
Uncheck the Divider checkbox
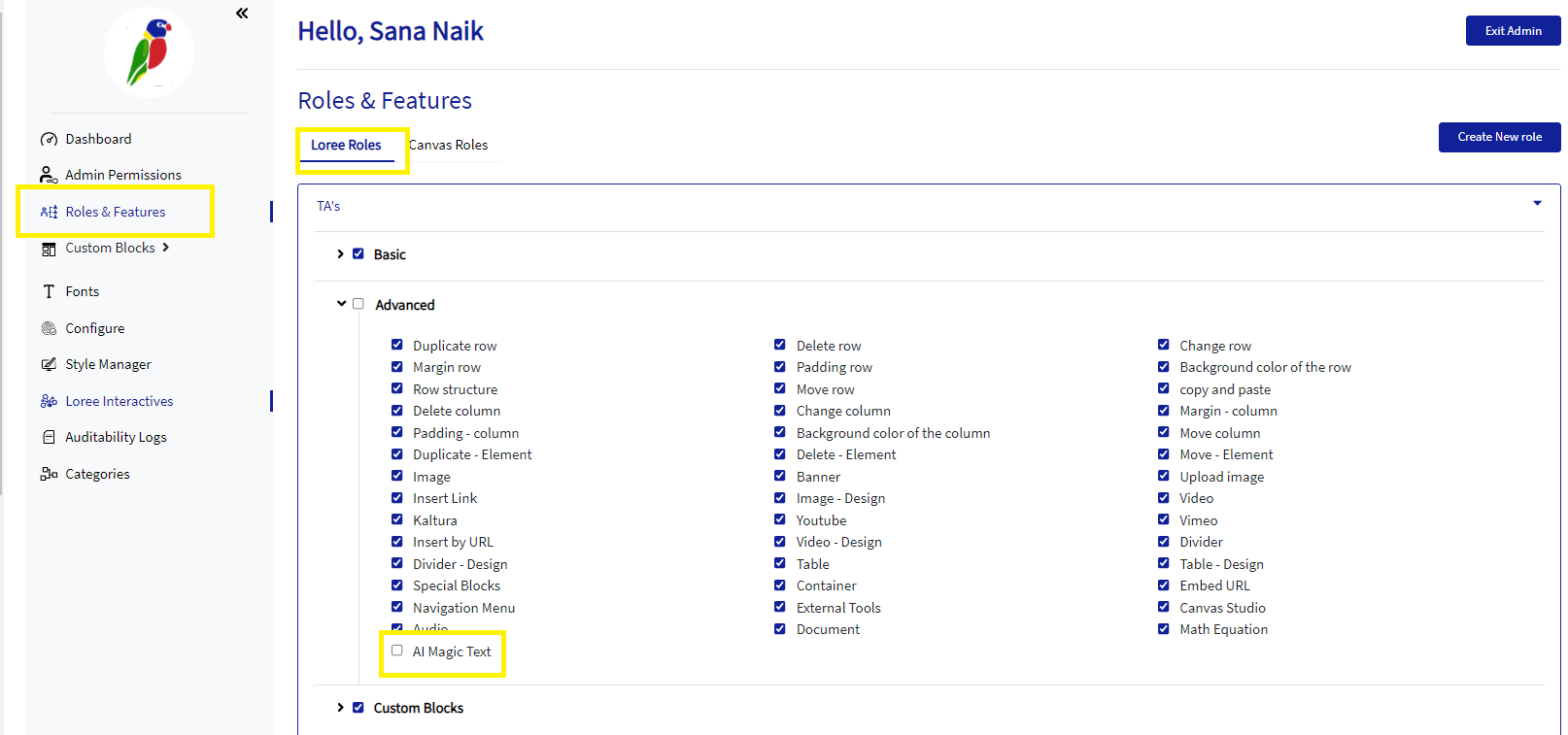point(1164,542)
